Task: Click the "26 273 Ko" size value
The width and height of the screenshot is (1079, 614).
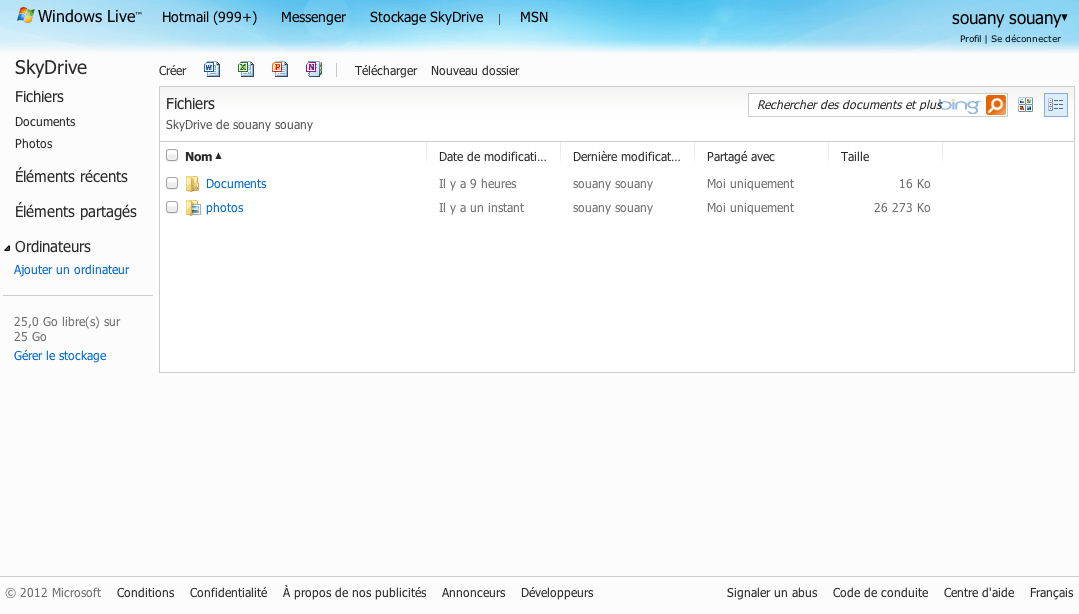Action: tap(902, 208)
